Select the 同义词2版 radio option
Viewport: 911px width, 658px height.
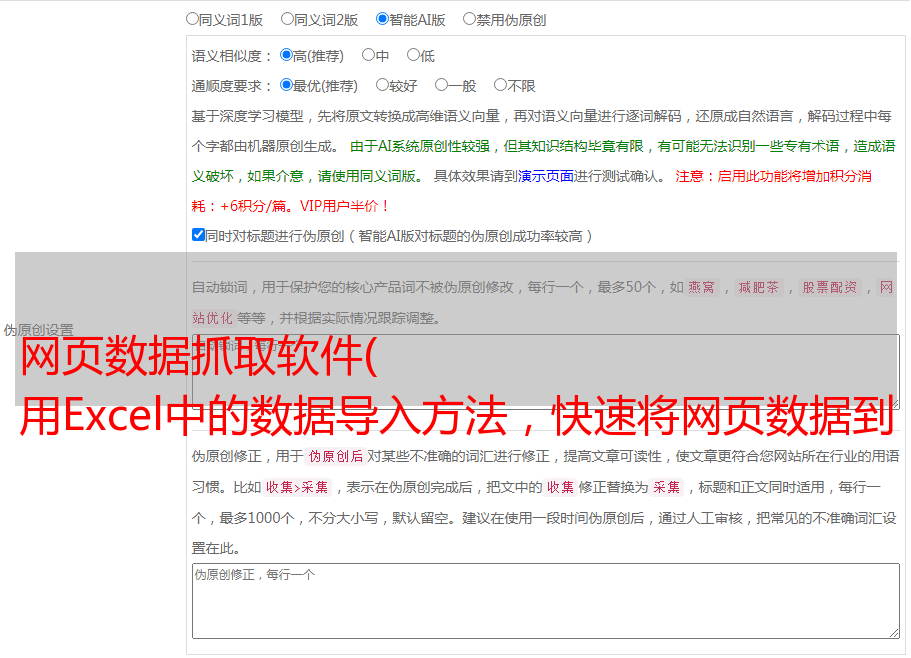[287, 18]
